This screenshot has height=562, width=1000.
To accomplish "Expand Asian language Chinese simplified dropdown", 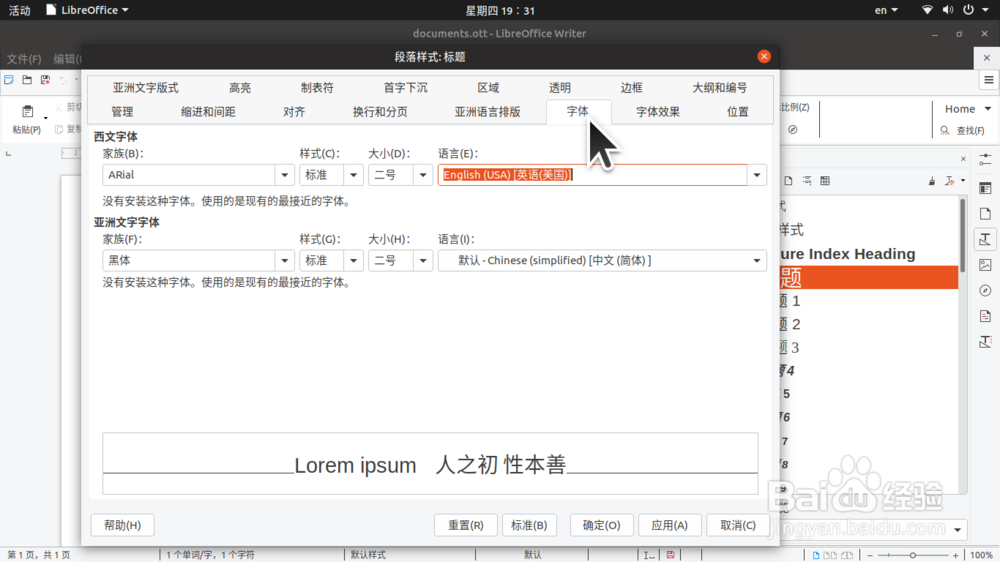I will click(x=757, y=260).
